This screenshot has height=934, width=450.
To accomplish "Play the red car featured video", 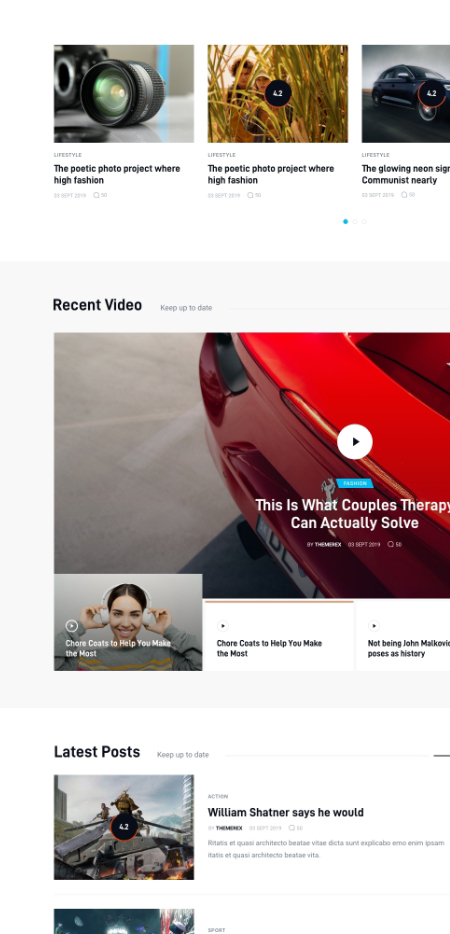I will click(355, 441).
